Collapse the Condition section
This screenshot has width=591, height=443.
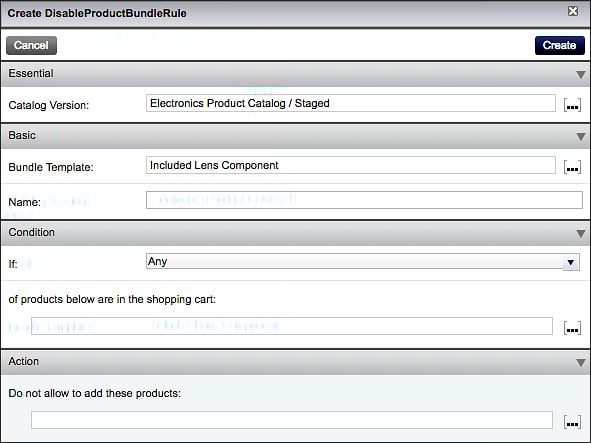click(x=581, y=234)
